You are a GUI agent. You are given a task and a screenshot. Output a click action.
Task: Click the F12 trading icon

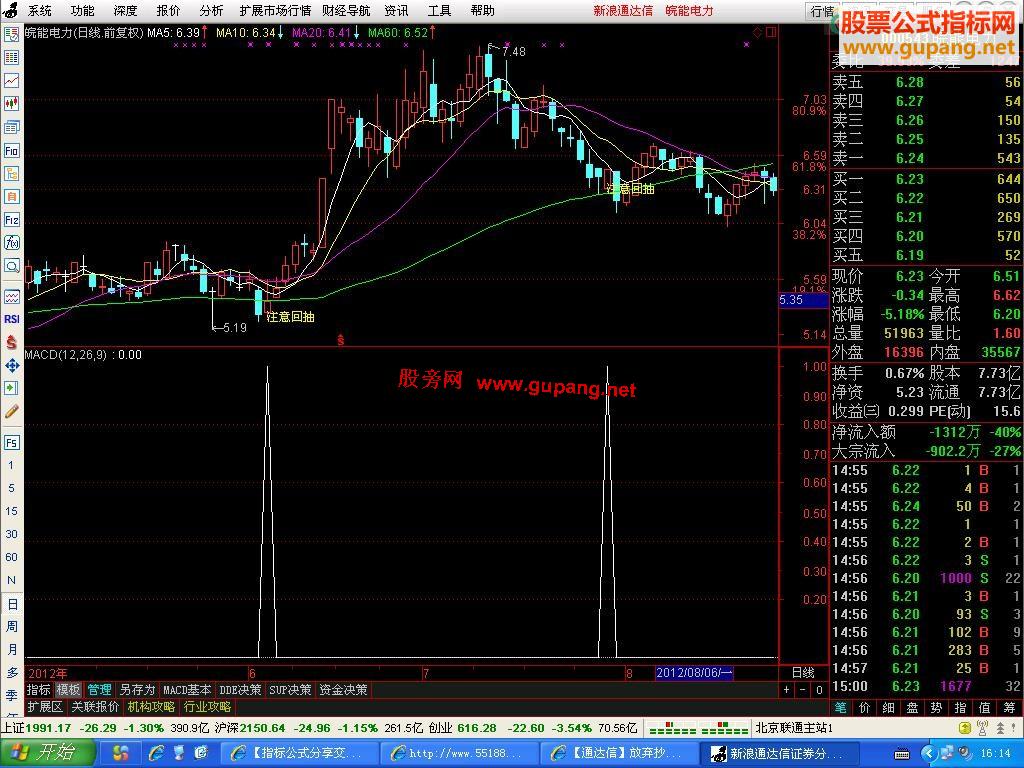[x=12, y=220]
